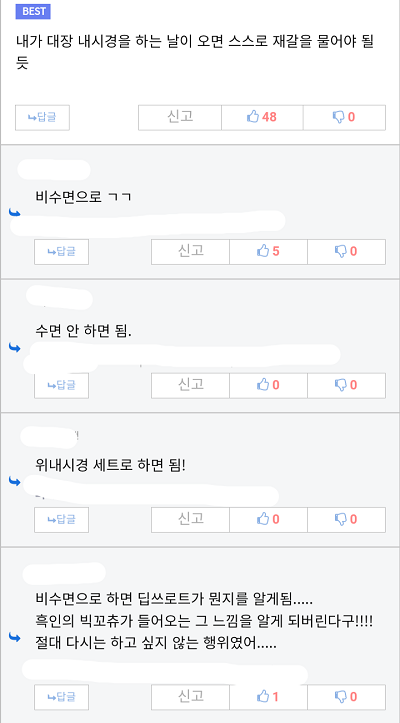Screen dimensions: 400x723
Task: Report the reply '위내시경 세트로 하면 됨!' with 신고
Action: (x=191, y=520)
